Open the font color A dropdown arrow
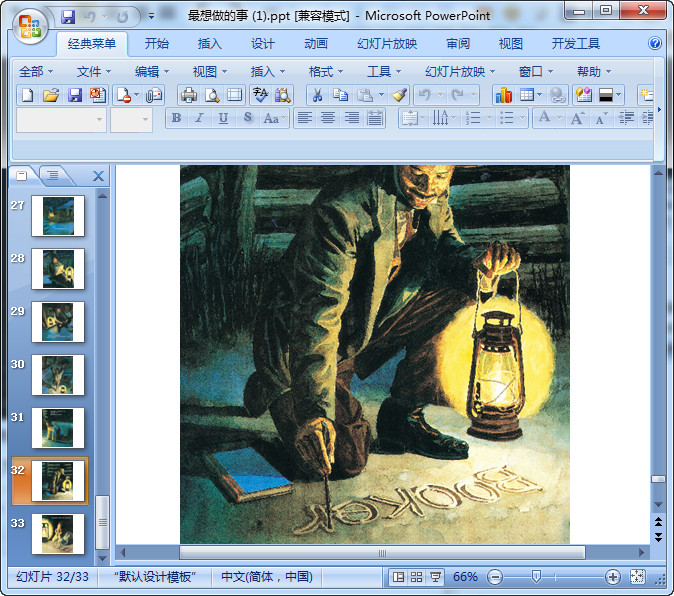This screenshot has width=674, height=596. pyautogui.click(x=559, y=118)
